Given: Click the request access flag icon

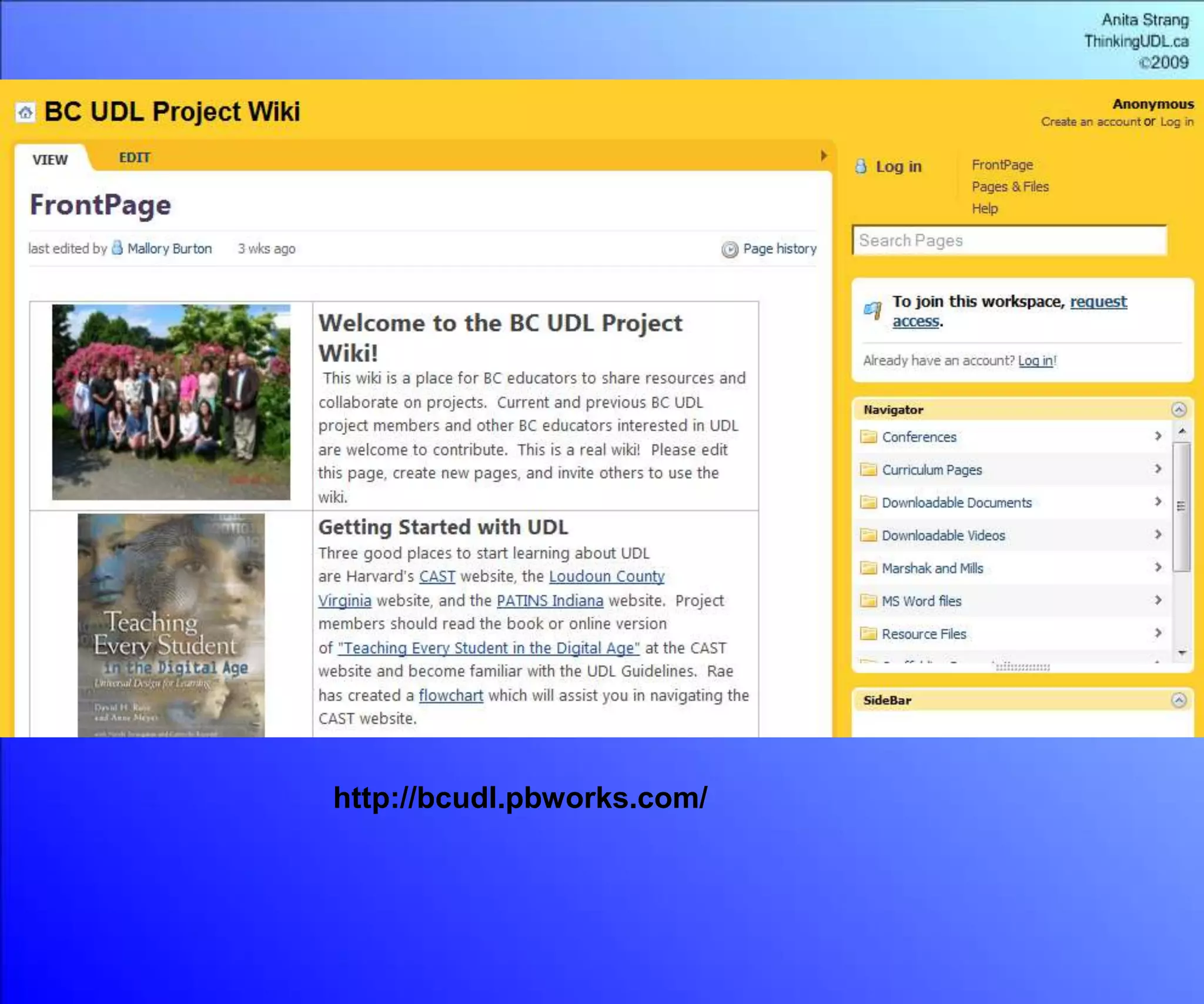Looking at the screenshot, I should (872, 310).
